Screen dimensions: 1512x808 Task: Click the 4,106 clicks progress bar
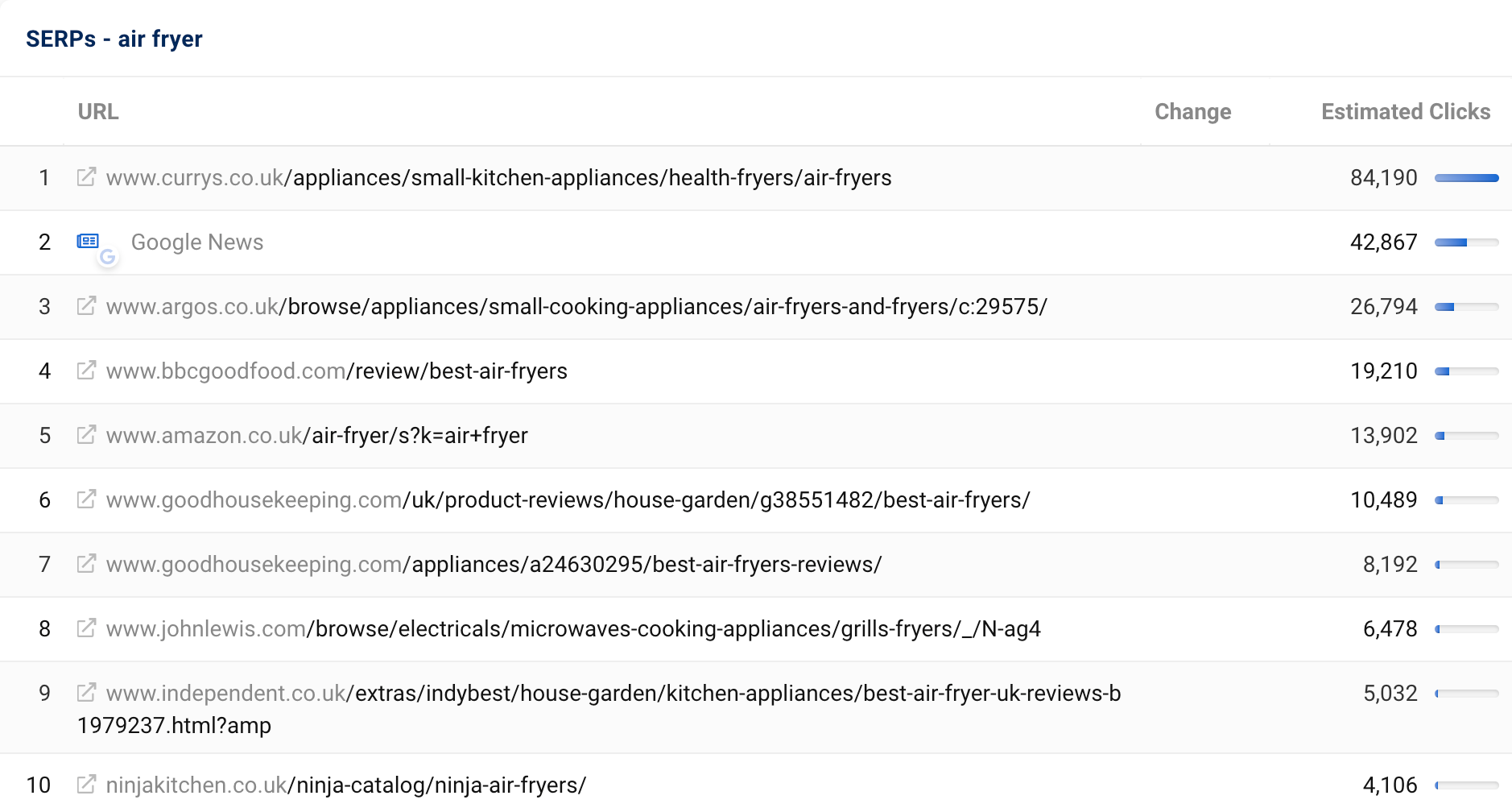point(1466,785)
